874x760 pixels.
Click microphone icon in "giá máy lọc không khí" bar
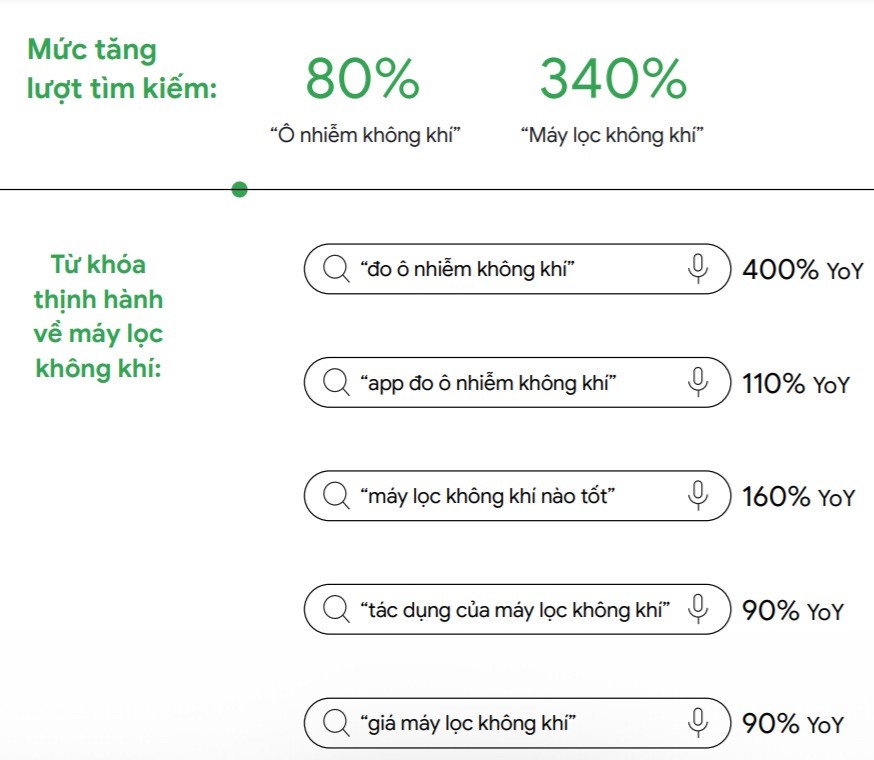(698, 722)
